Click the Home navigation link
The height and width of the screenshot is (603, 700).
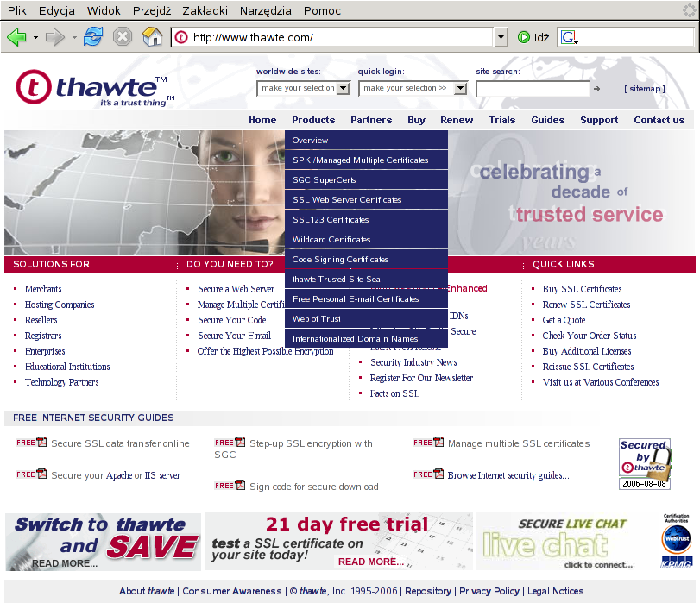[x=262, y=120]
